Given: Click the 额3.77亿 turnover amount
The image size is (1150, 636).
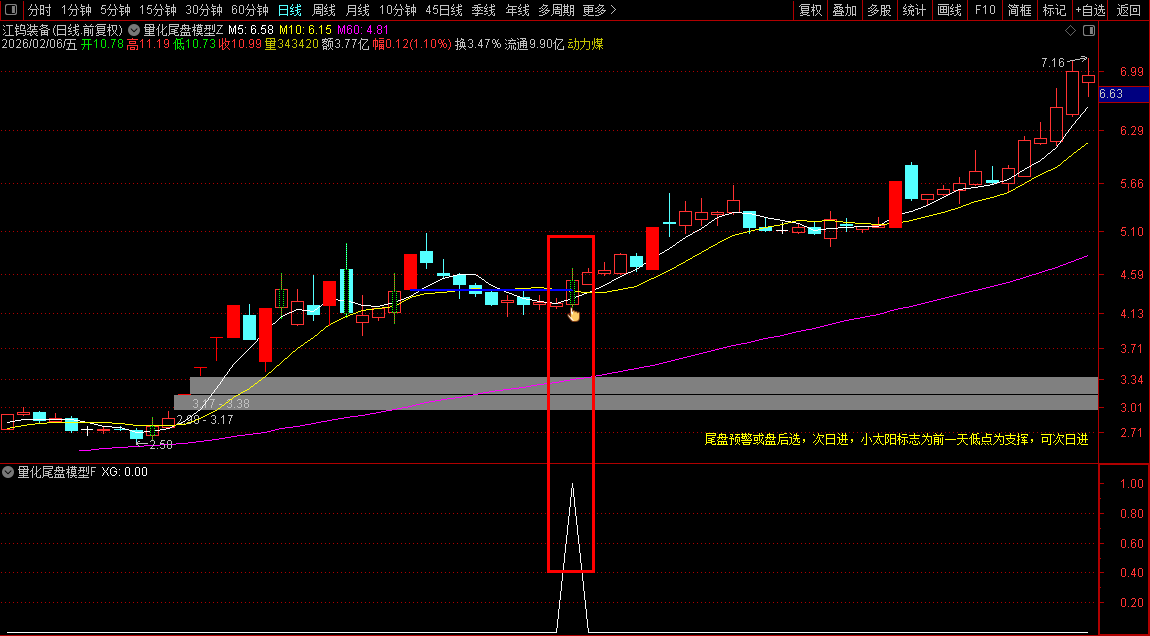Looking at the screenshot, I should [x=345, y=44].
